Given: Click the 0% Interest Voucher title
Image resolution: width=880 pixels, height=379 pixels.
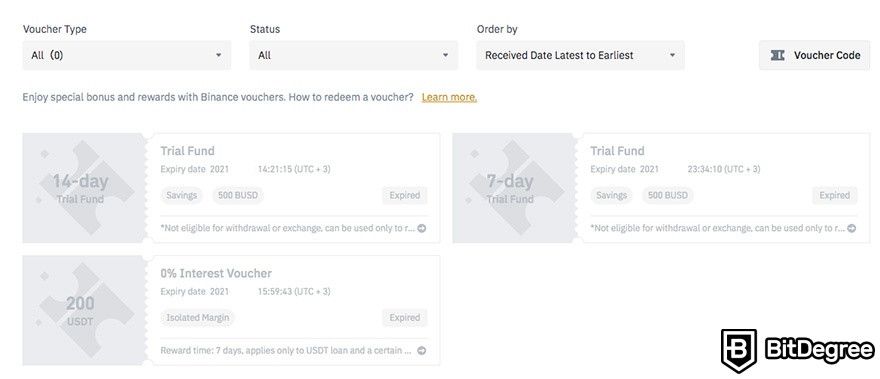Looking at the screenshot, I should 216,273.
